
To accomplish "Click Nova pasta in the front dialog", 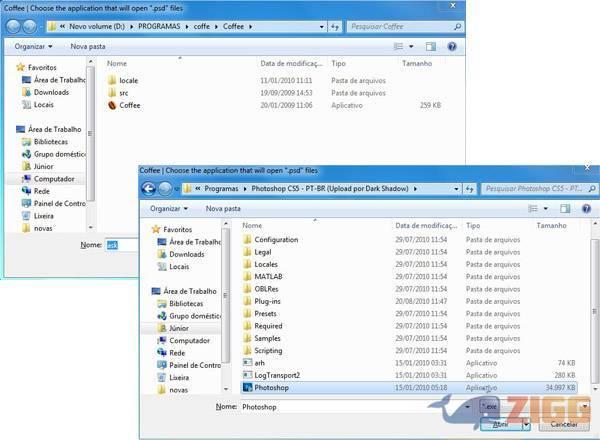I will [x=225, y=209].
